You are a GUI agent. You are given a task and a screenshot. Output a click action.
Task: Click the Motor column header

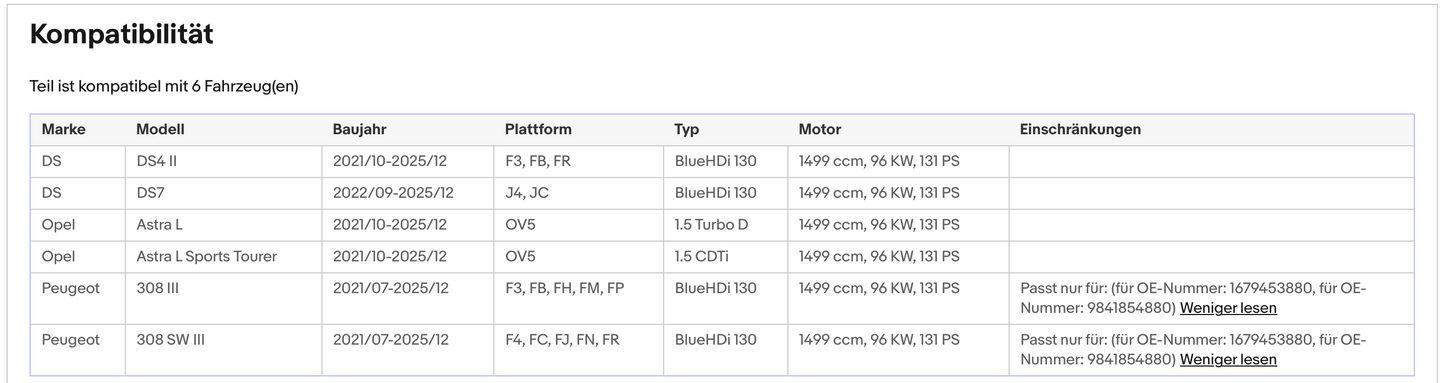[x=820, y=130]
